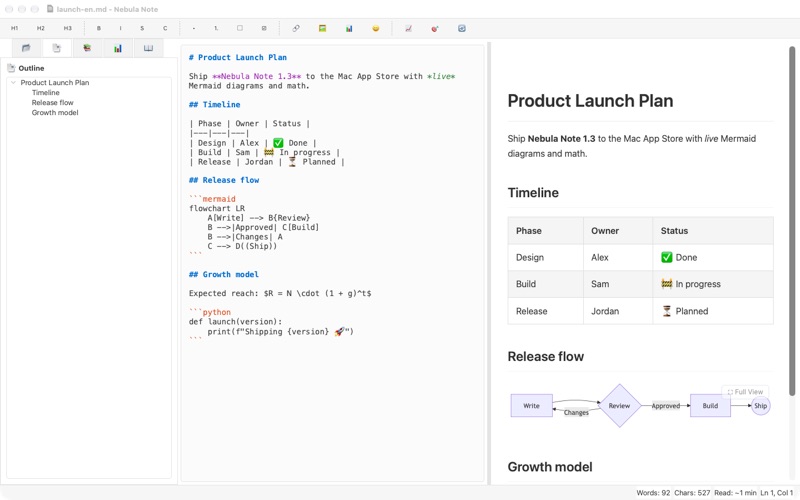Click the 'Planned' status cell in the preview

click(x=713, y=311)
